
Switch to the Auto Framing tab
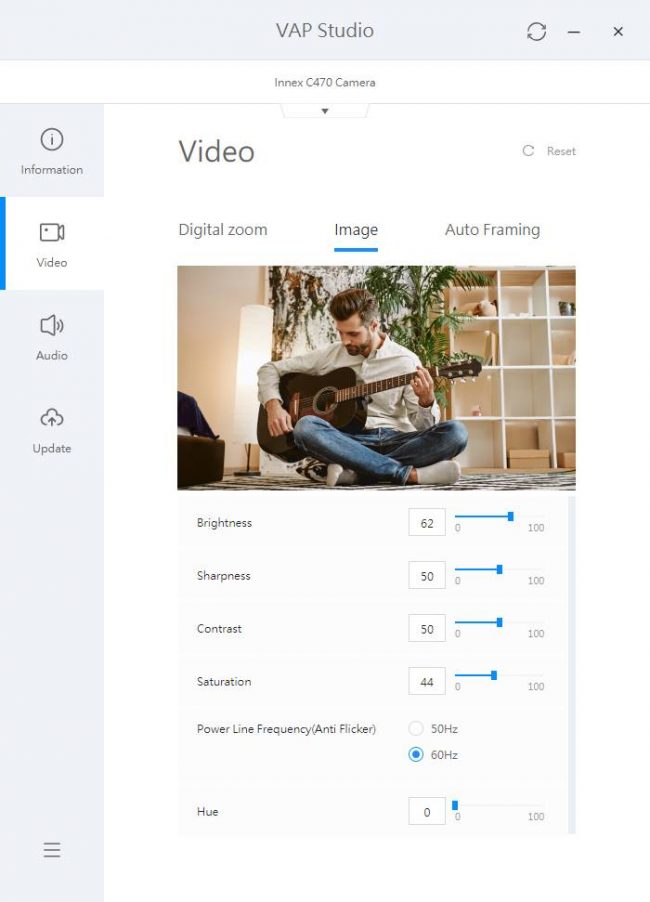tap(492, 230)
